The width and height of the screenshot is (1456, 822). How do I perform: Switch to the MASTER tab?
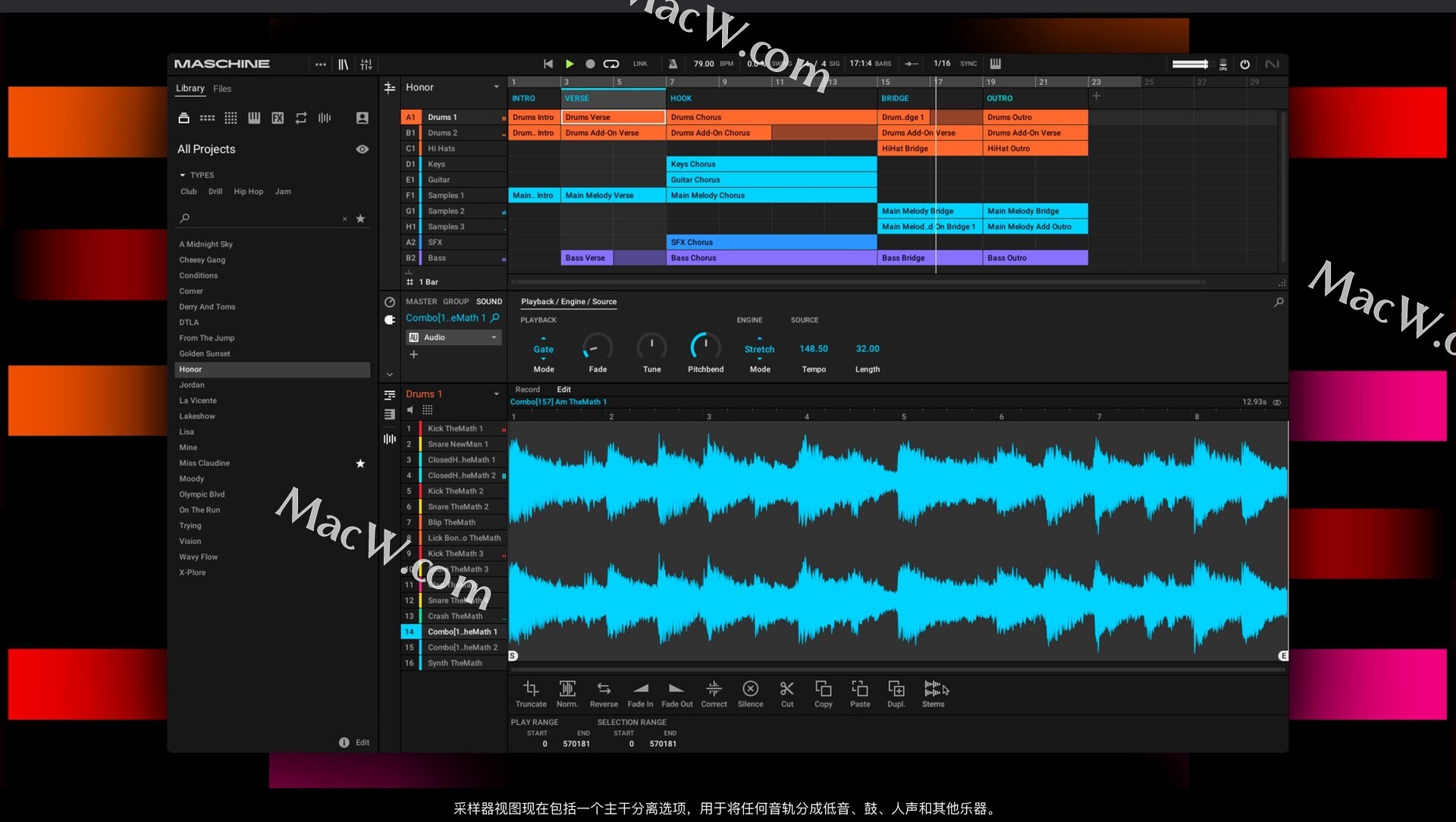click(x=421, y=302)
